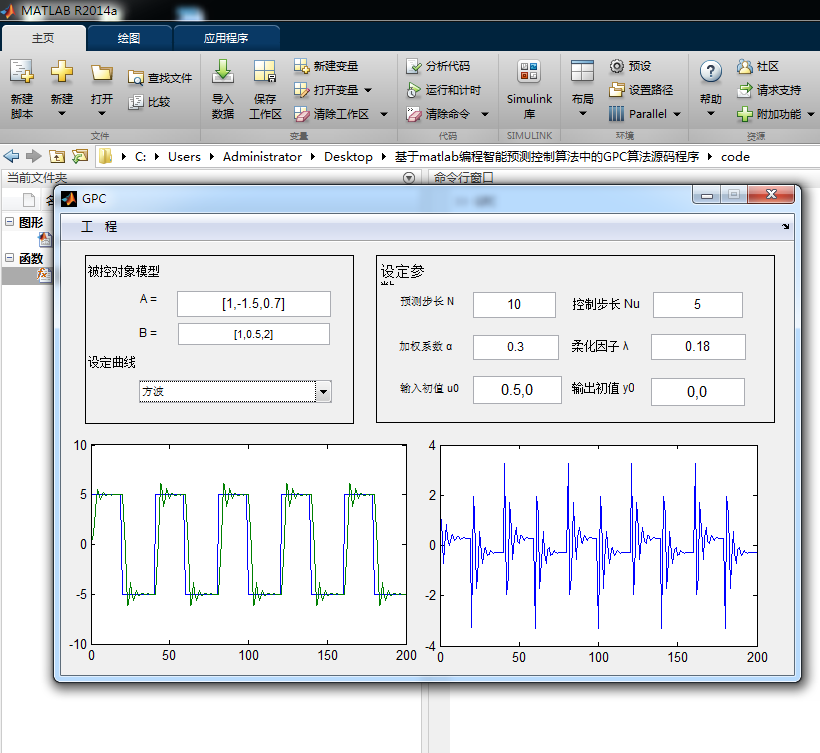Click the Find Files (查找文件) icon
The width and height of the screenshot is (820, 753).
pyautogui.click(x=135, y=78)
